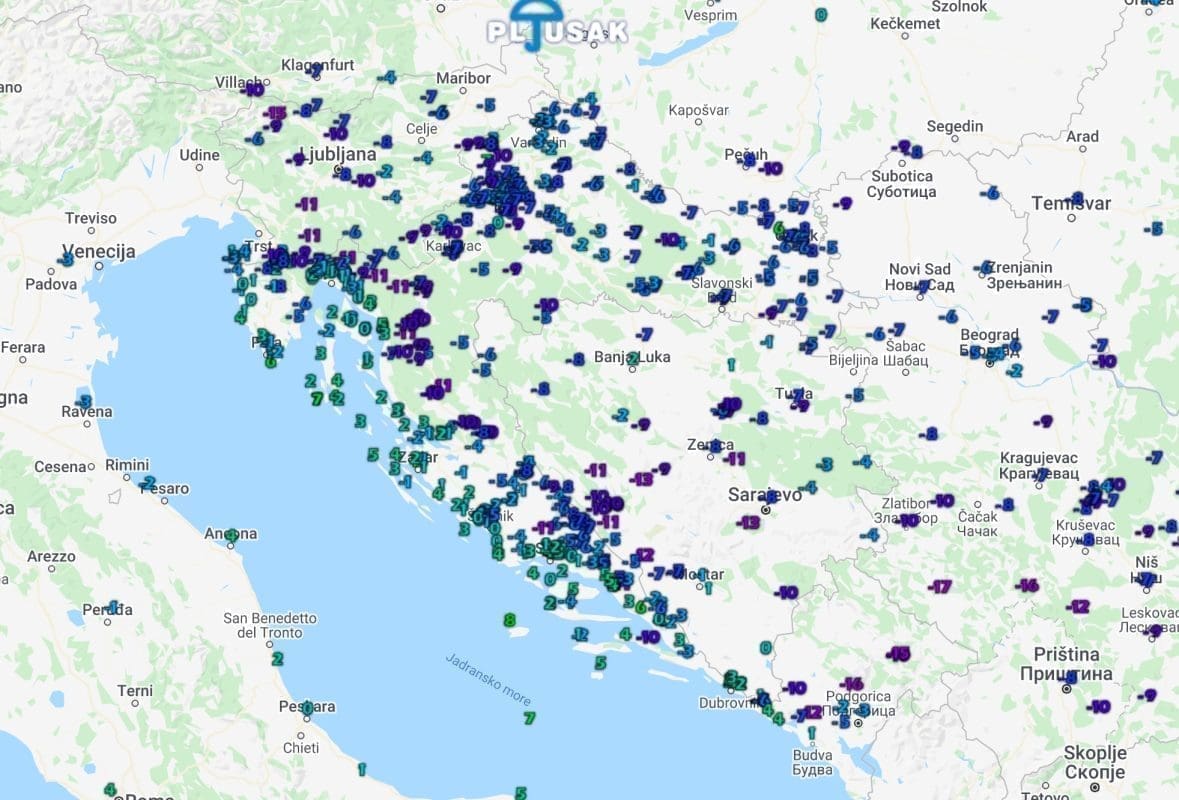Select the -17 temperature marker
1179x800 pixels.
click(939, 586)
